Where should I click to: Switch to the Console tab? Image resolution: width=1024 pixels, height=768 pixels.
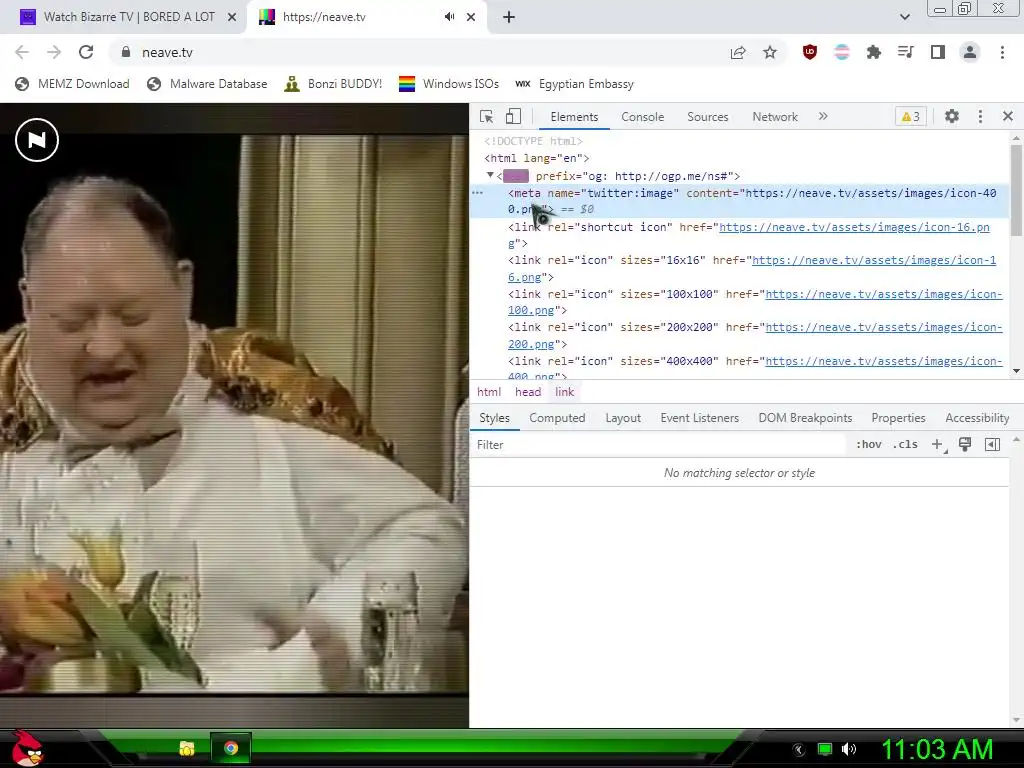[x=643, y=117]
